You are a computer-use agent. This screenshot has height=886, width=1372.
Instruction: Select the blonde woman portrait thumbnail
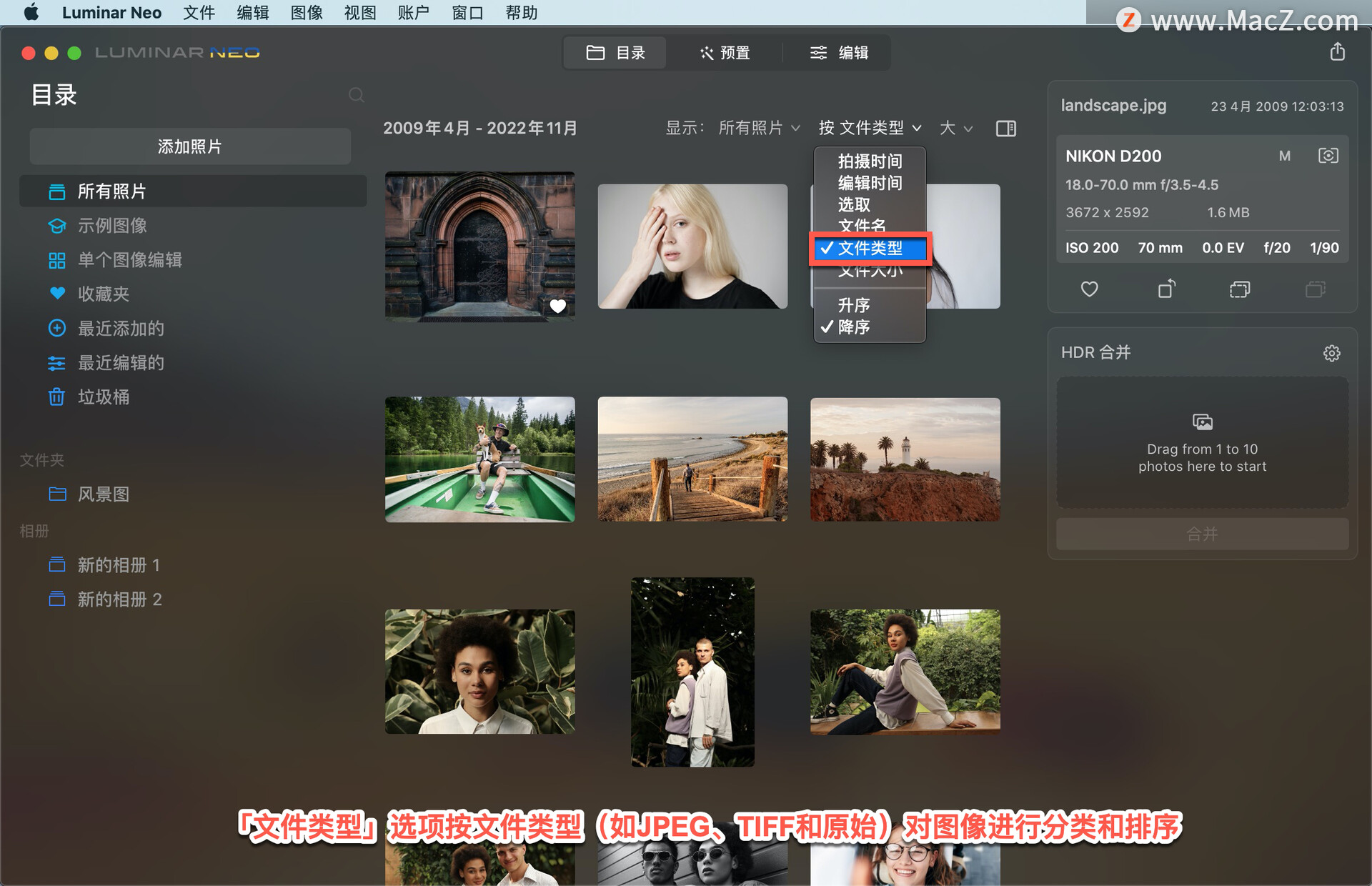point(692,247)
